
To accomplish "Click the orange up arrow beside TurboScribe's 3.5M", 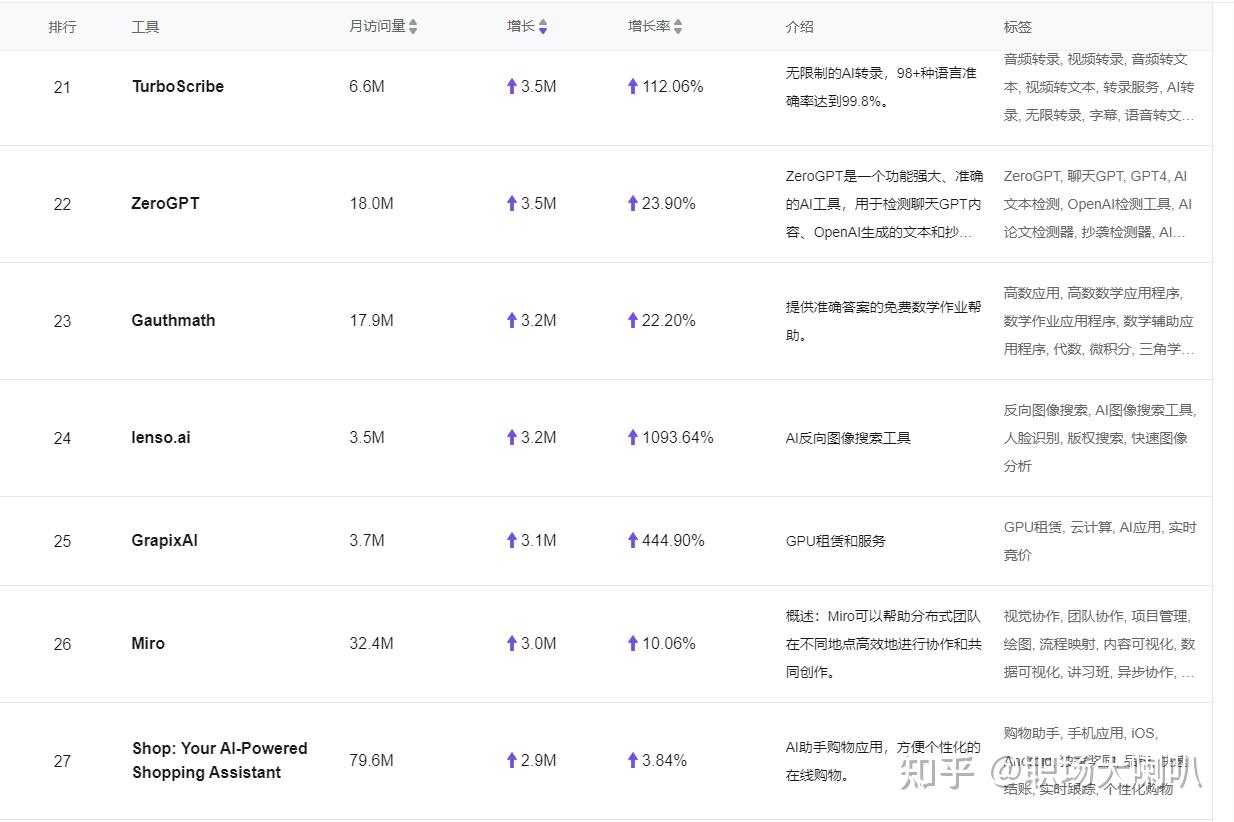I will click(511, 86).
